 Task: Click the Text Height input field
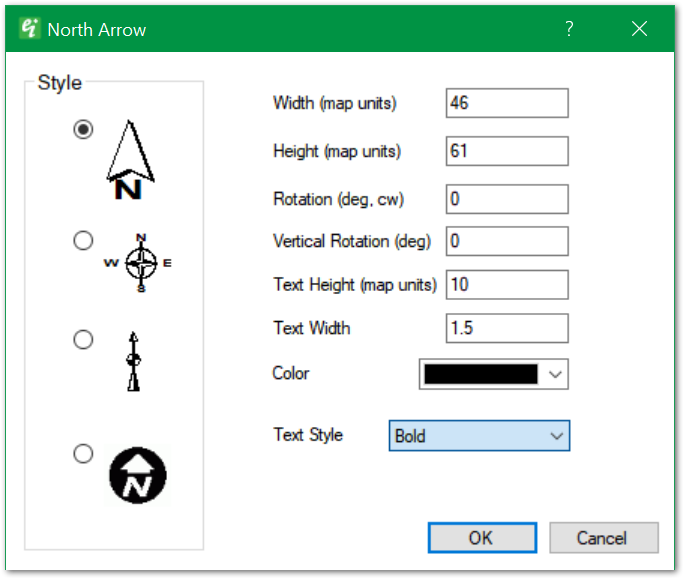click(x=507, y=284)
